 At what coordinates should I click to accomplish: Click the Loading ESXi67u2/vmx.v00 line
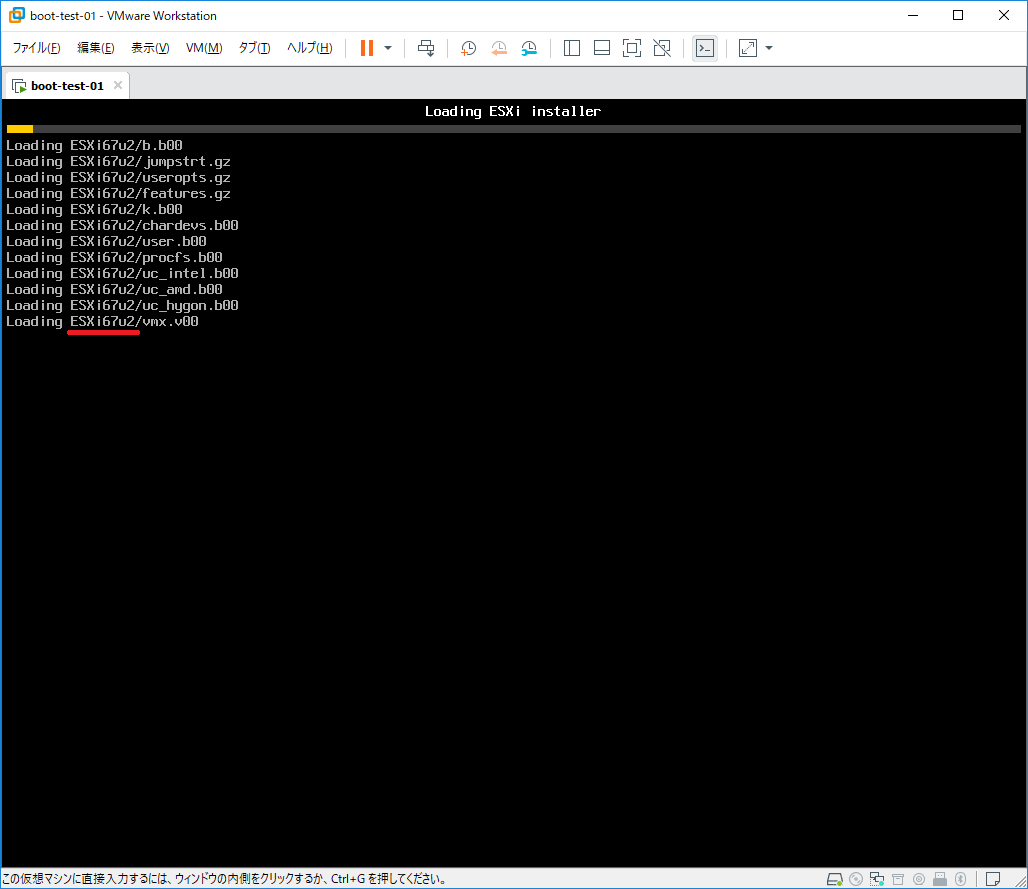click(102, 321)
